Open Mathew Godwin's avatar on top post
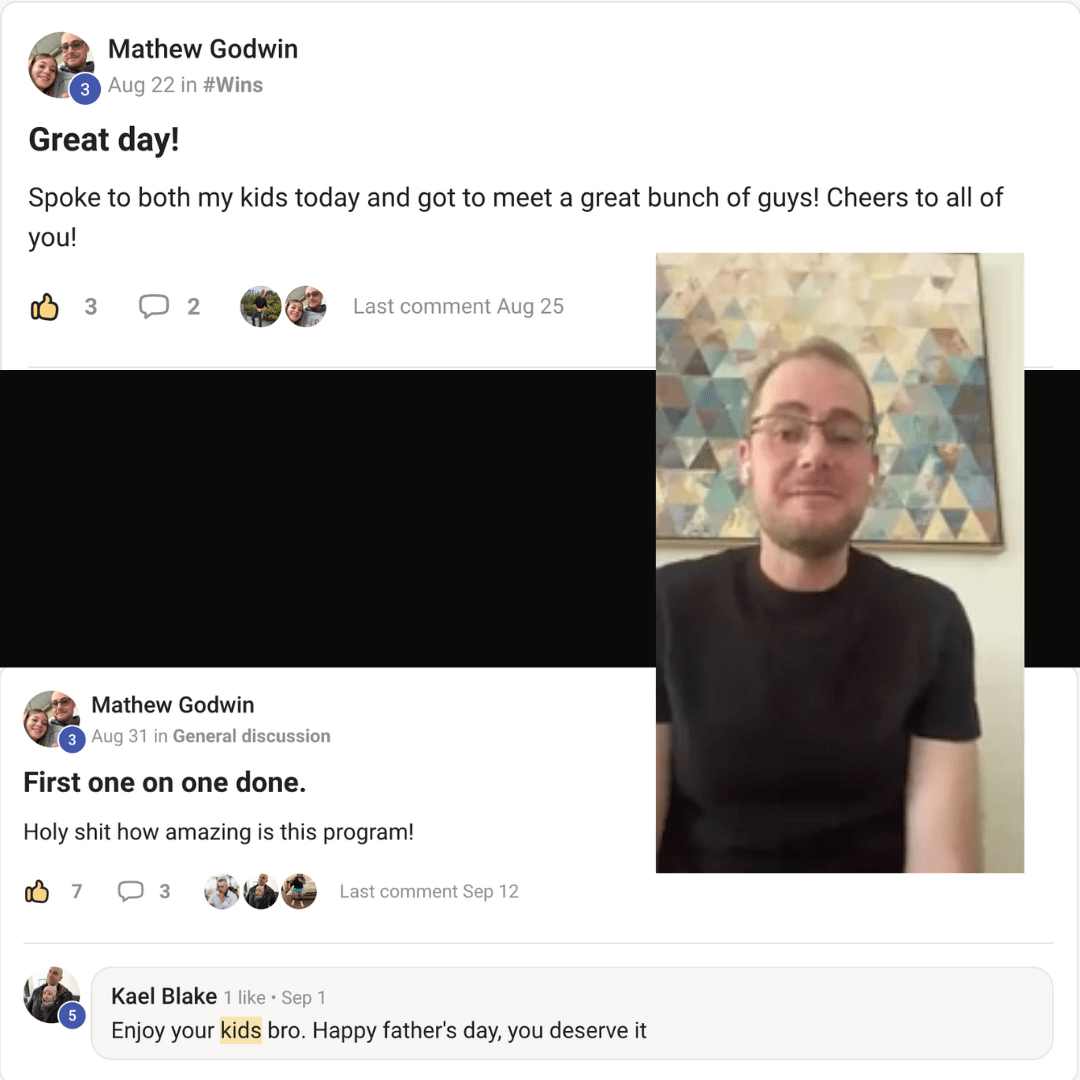This screenshot has height=1080, width=1080. [x=61, y=65]
